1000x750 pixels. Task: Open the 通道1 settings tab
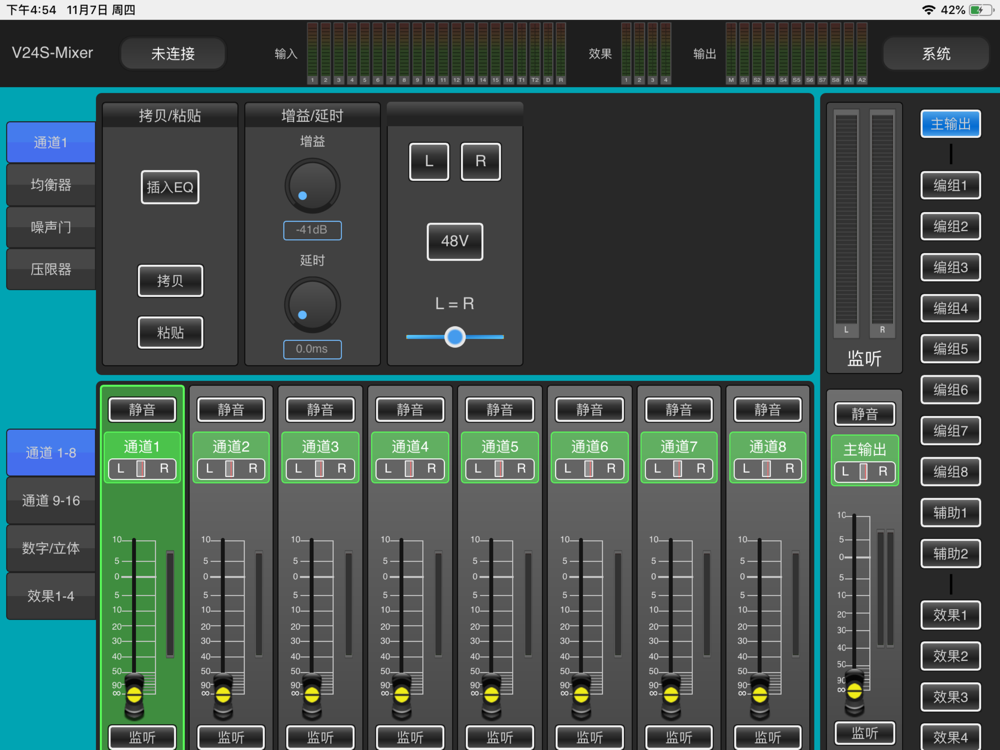(51, 142)
